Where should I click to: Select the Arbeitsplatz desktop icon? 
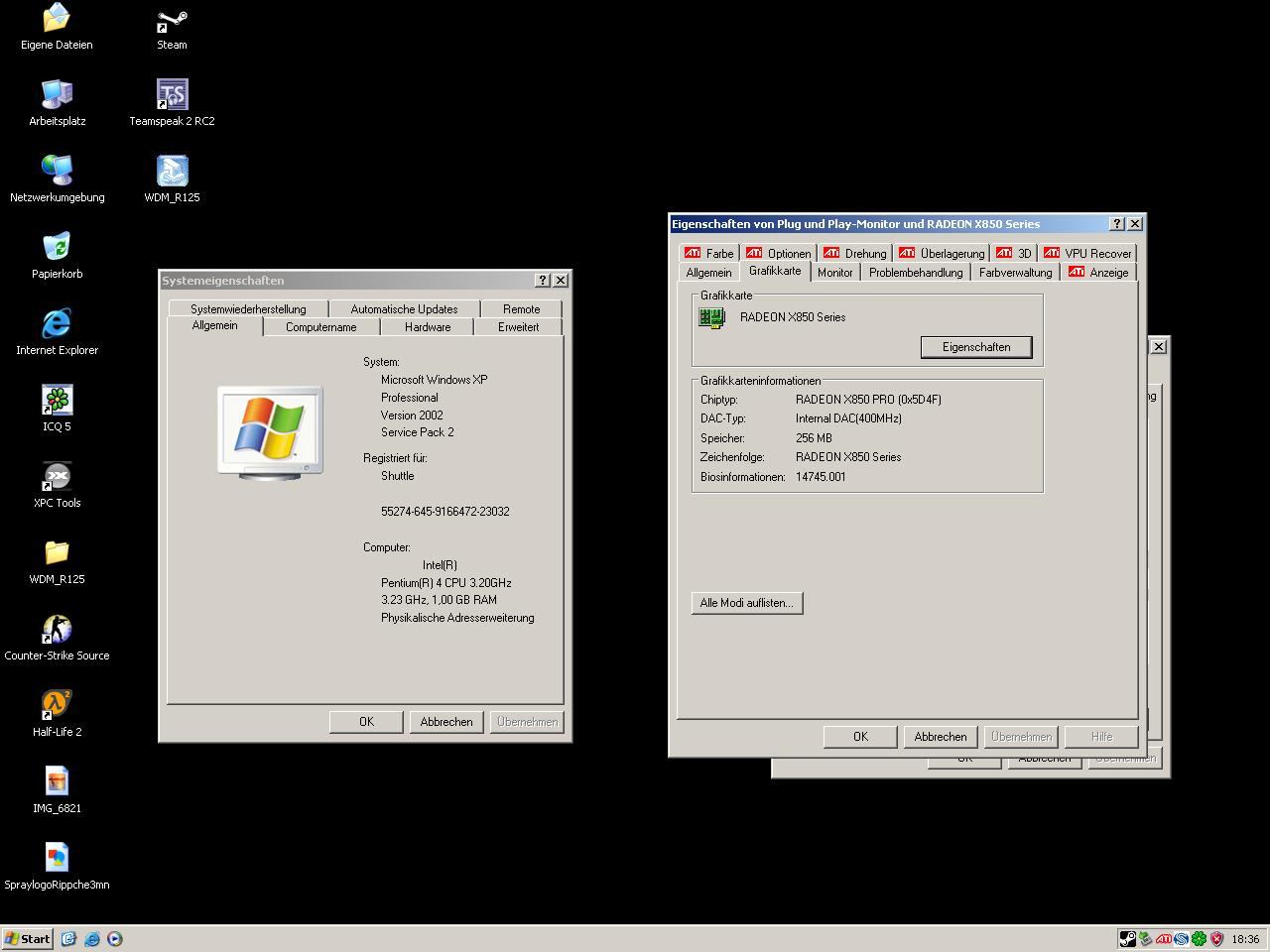tap(57, 103)
